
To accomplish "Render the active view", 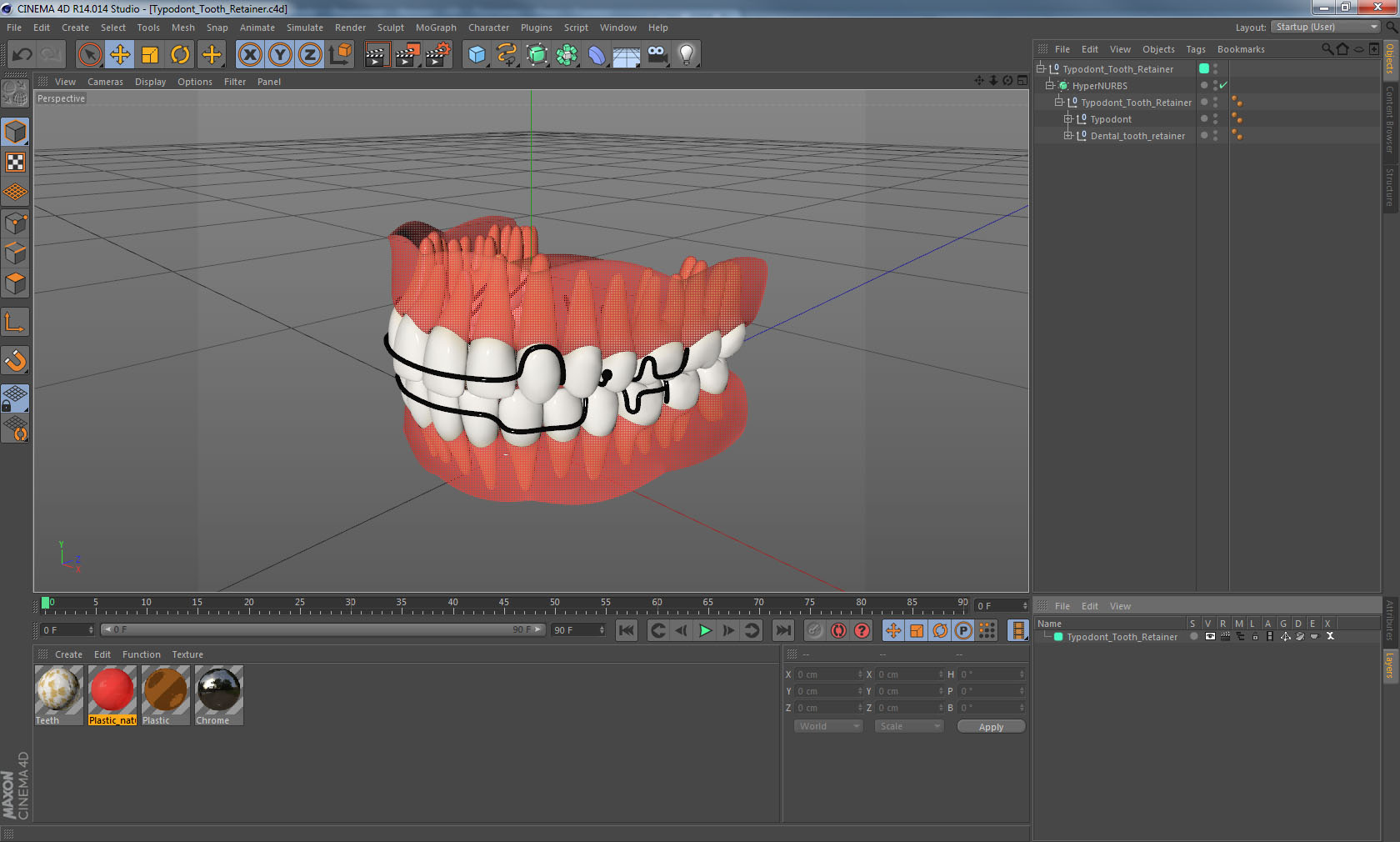I will (377, 55).
